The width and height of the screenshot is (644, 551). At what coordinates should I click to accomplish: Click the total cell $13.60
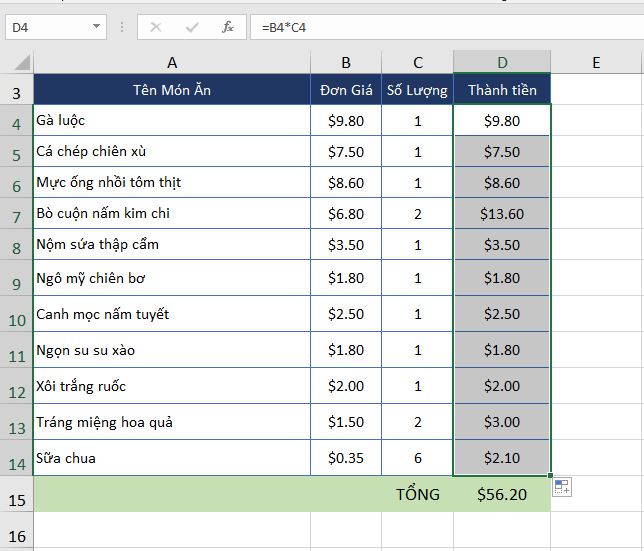coord(502,214)
